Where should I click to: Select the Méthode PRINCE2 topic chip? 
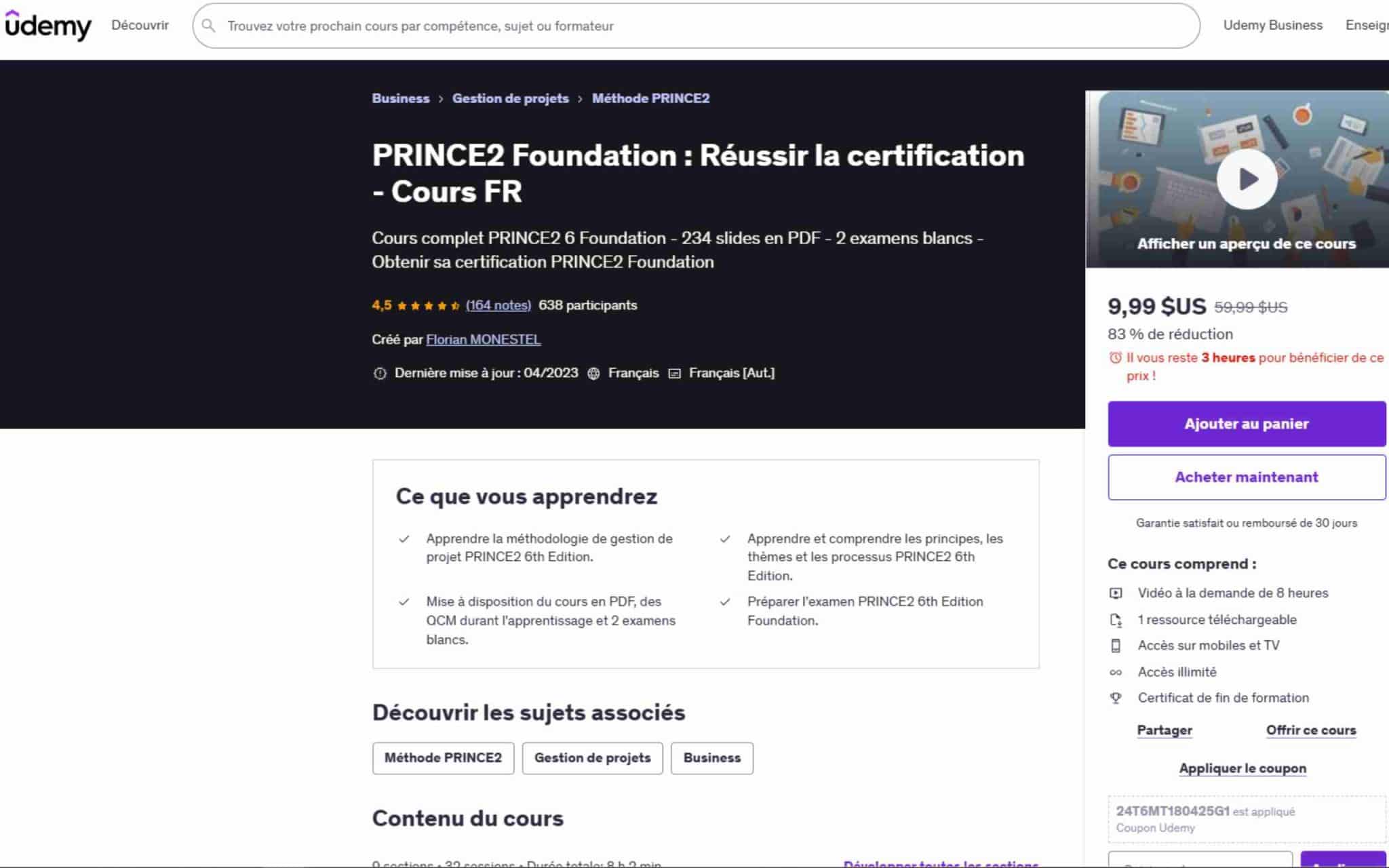(x=443, y=757)
